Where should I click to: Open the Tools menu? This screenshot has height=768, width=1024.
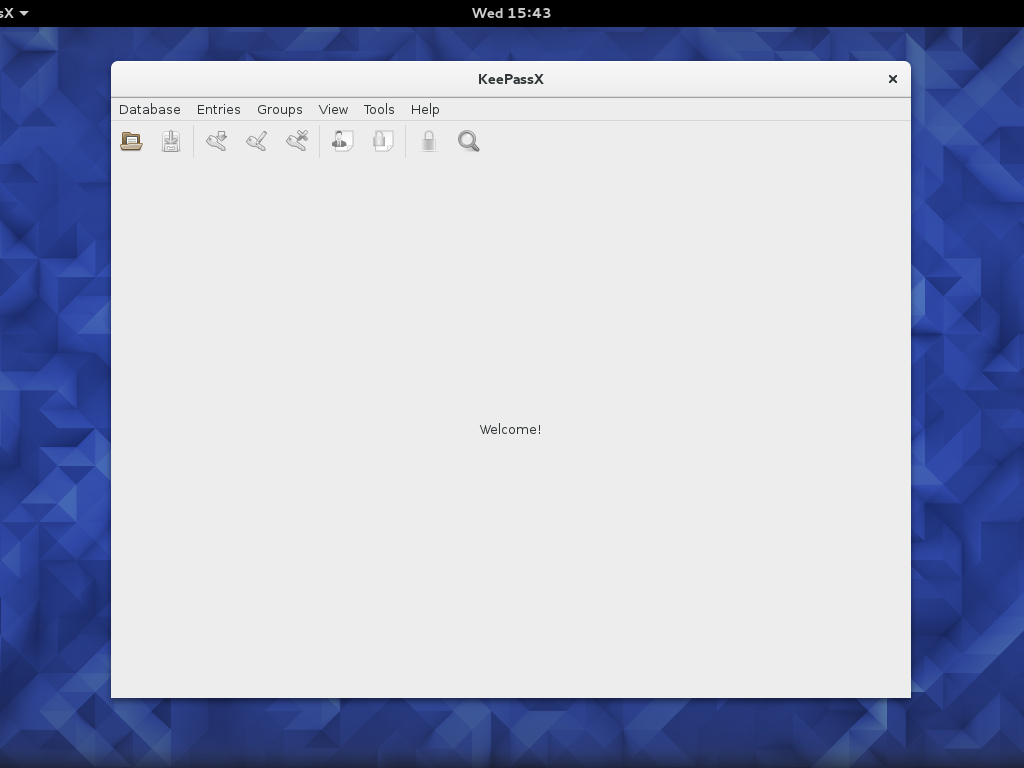[x=379, y=110]
